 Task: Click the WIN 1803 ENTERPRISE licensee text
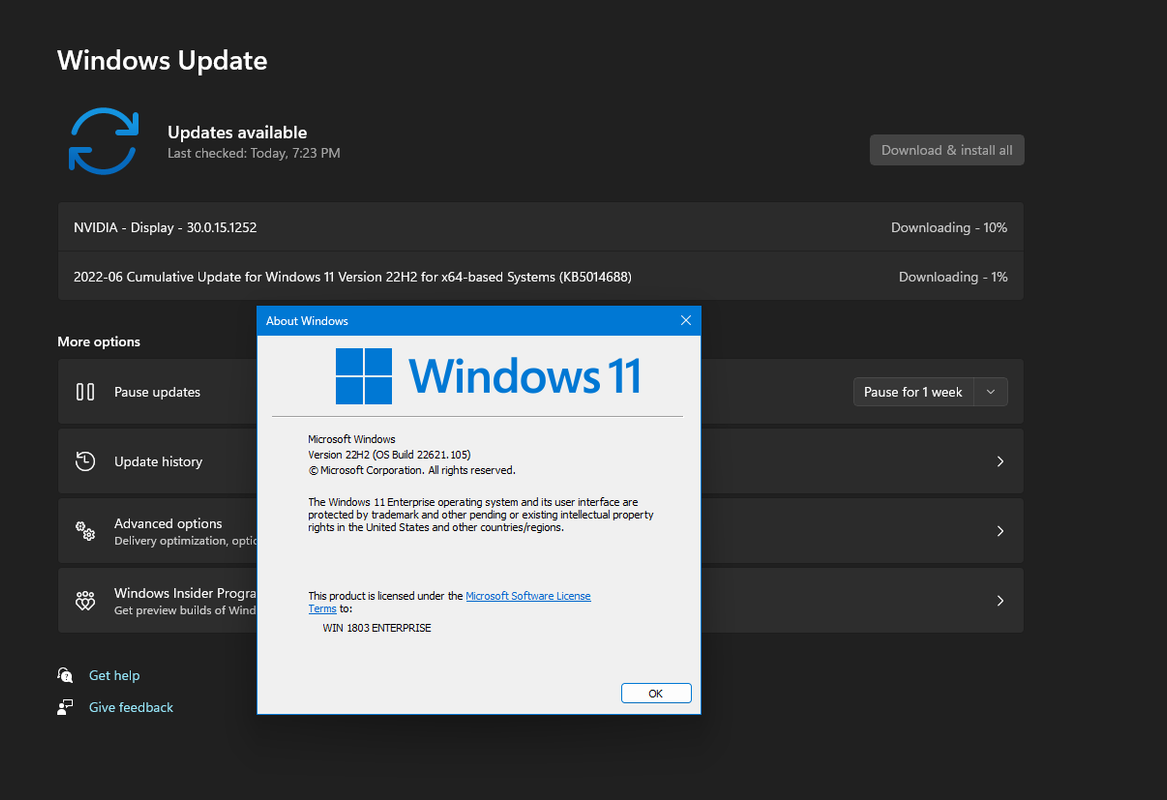pos(377,628)
